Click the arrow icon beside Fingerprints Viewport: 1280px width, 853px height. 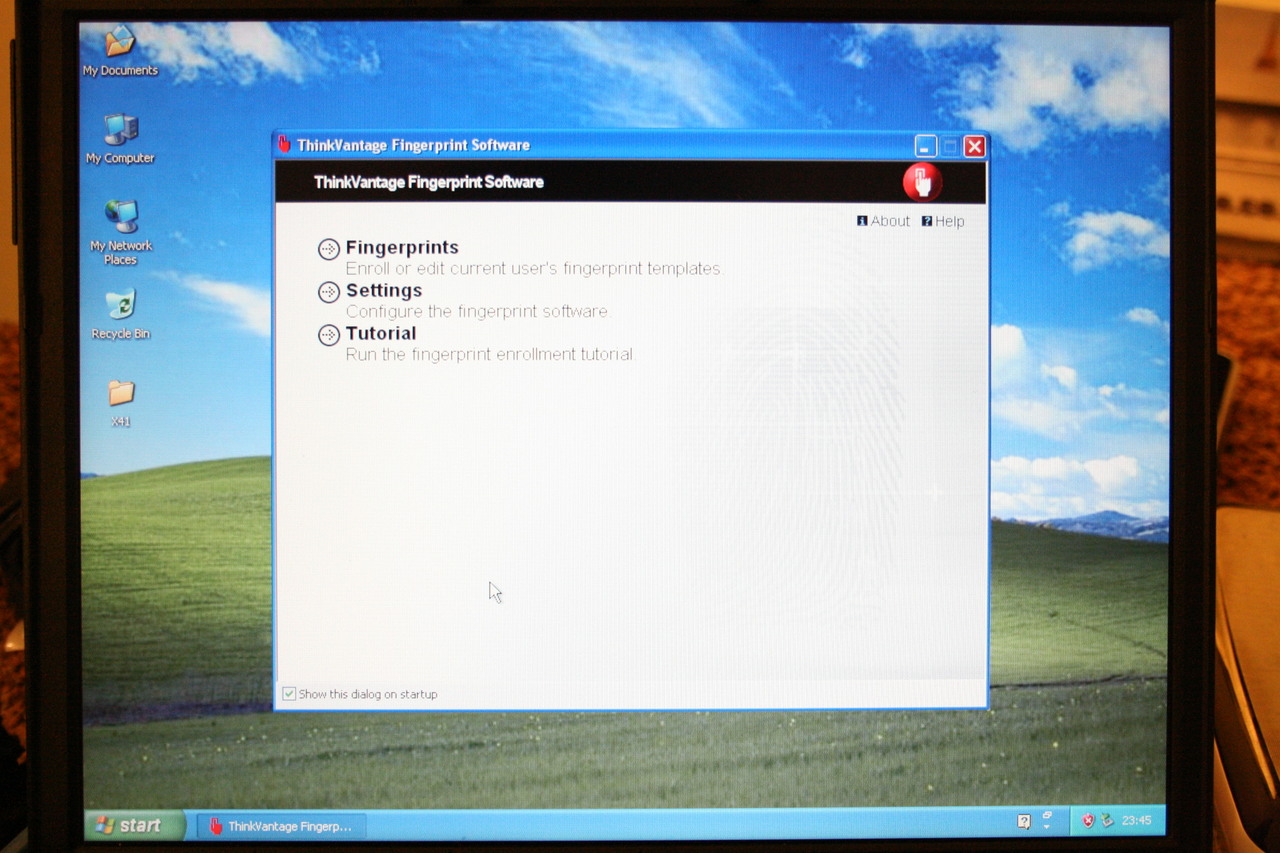tap(329, 249)
